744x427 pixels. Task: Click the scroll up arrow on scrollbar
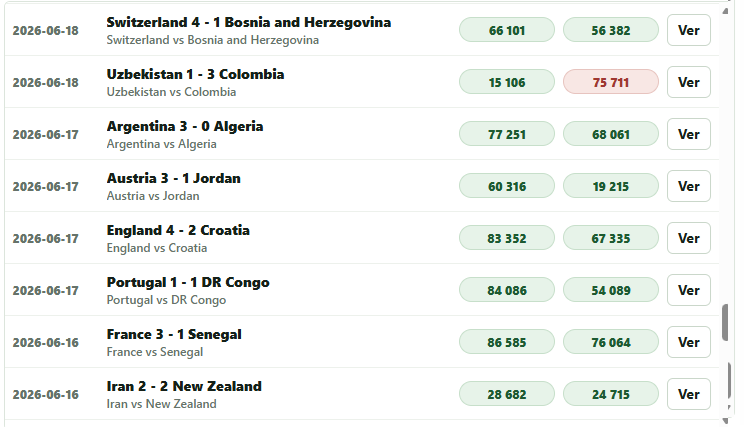click(725, 10)
